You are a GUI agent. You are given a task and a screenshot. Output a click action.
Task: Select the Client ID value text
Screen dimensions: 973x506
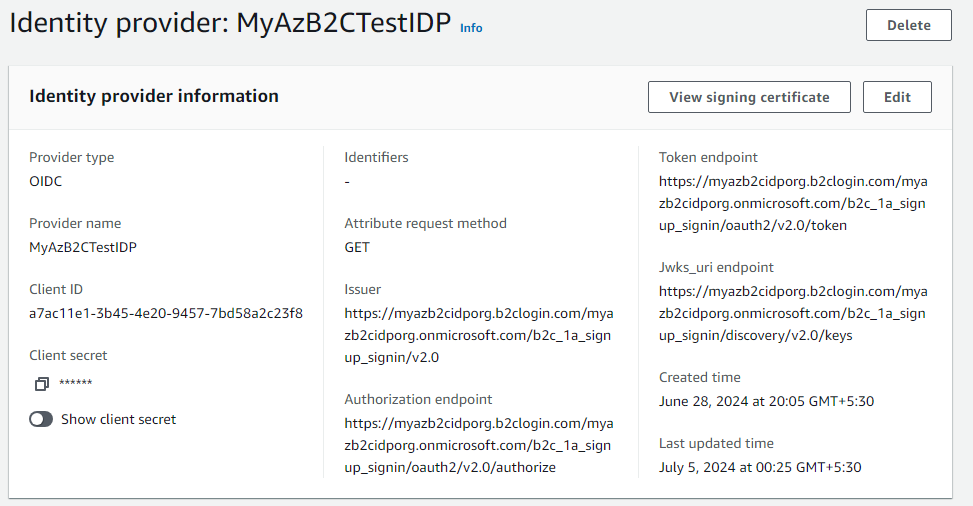pos(166,314)
